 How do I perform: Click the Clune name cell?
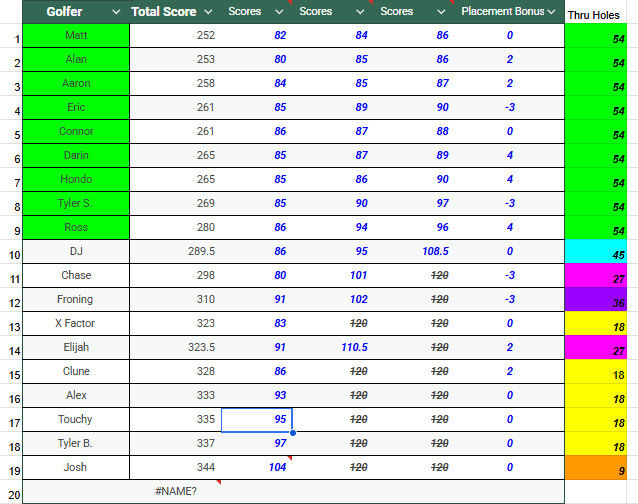(76, 371)
